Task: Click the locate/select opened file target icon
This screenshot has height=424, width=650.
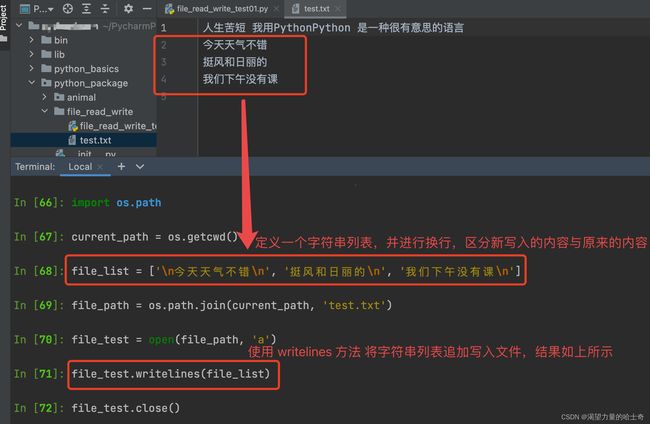Action: (x=68, y=8)
